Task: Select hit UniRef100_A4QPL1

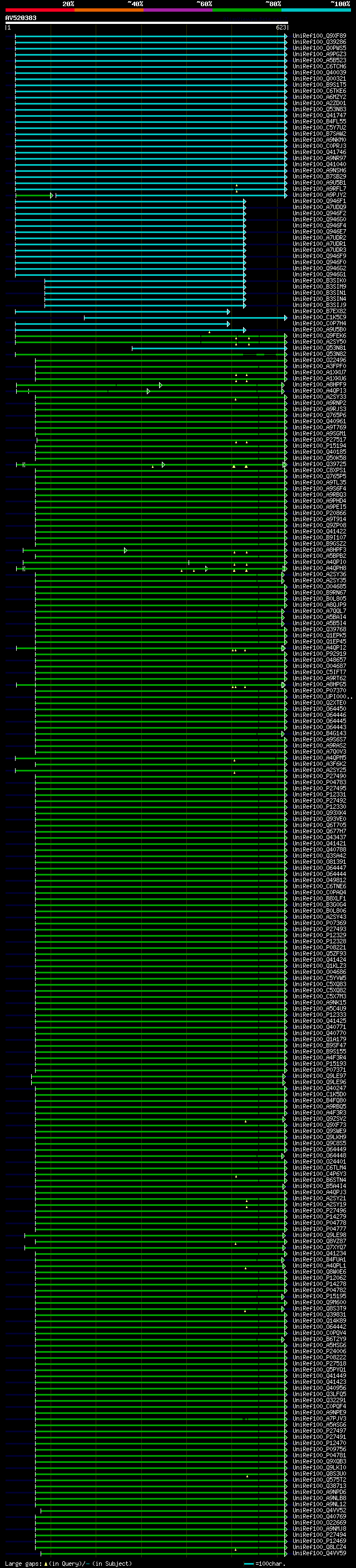Action: click(319, 1265)
